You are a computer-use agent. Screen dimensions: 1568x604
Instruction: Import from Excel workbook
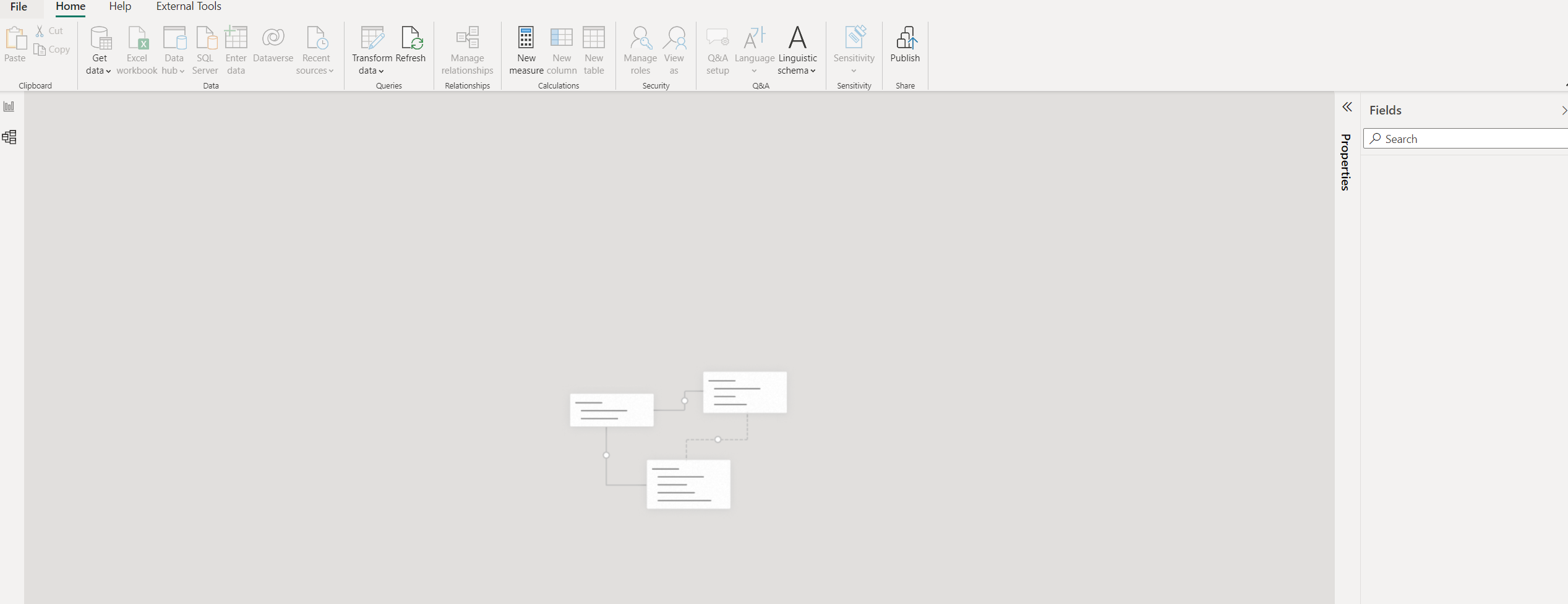coord(137,51)
